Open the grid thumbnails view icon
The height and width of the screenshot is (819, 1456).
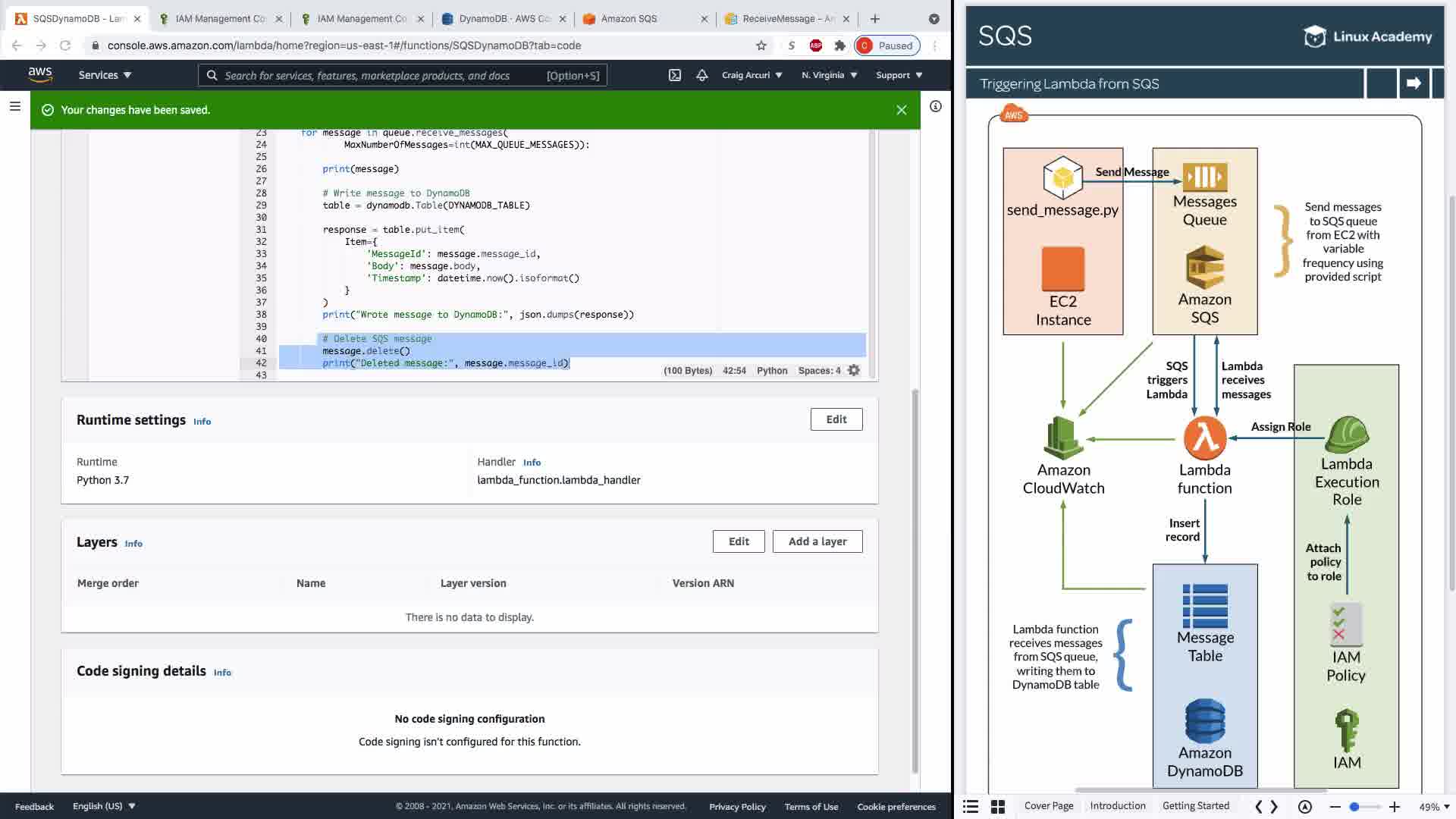[x=998, y=807]
